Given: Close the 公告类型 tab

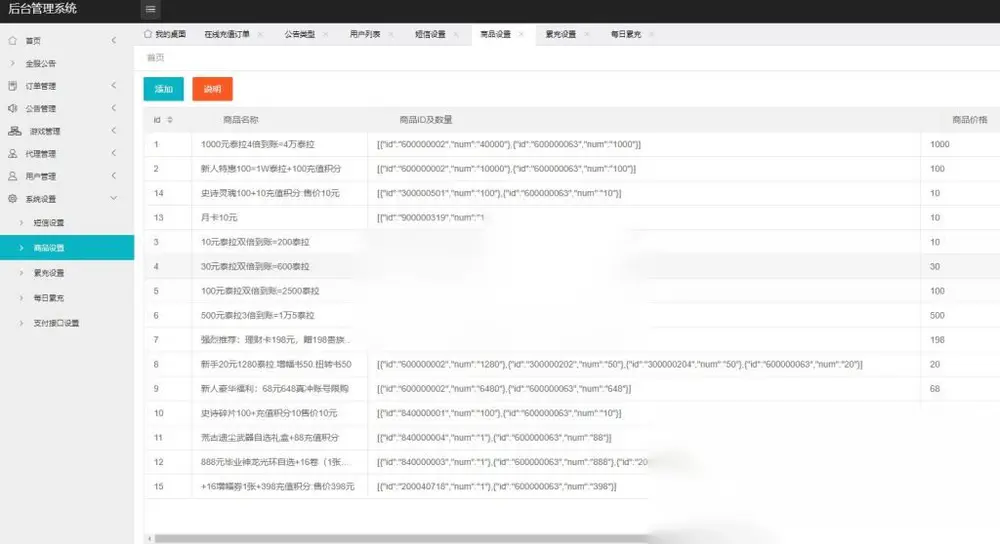Looking at the screenshot, I should tap(325, 34).
